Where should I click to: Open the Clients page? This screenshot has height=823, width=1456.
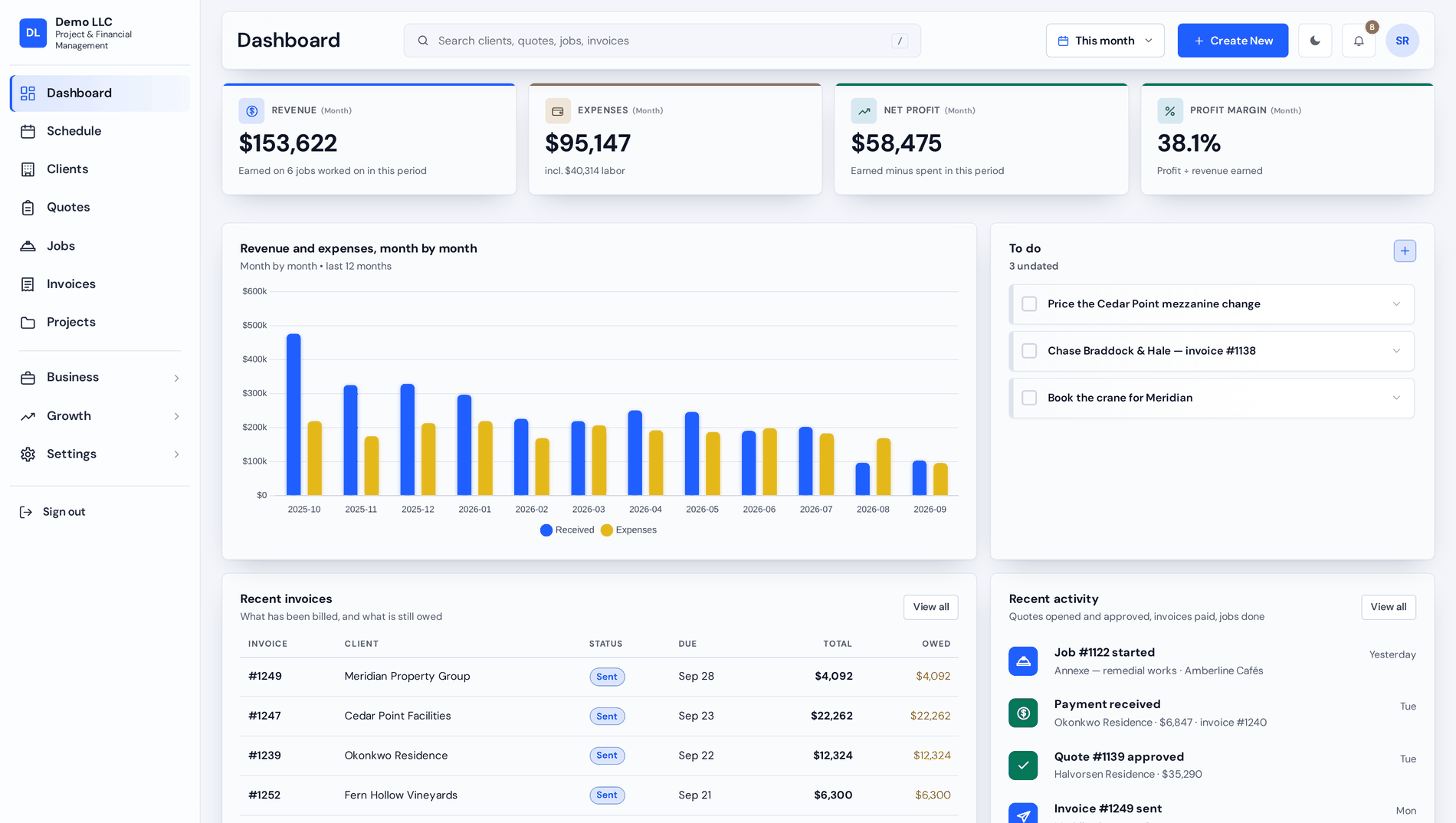(x=100, y=169)
